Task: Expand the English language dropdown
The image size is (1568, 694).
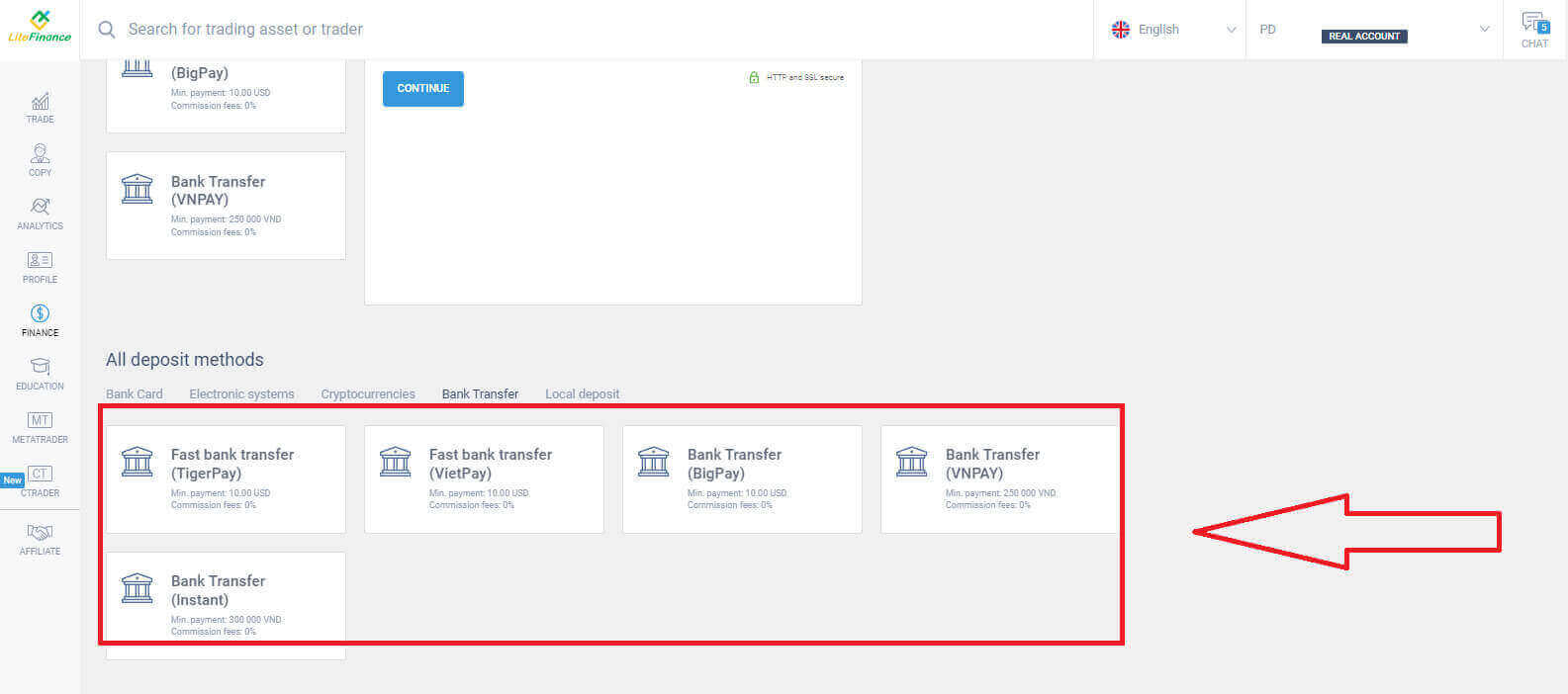Action: 1173,30
